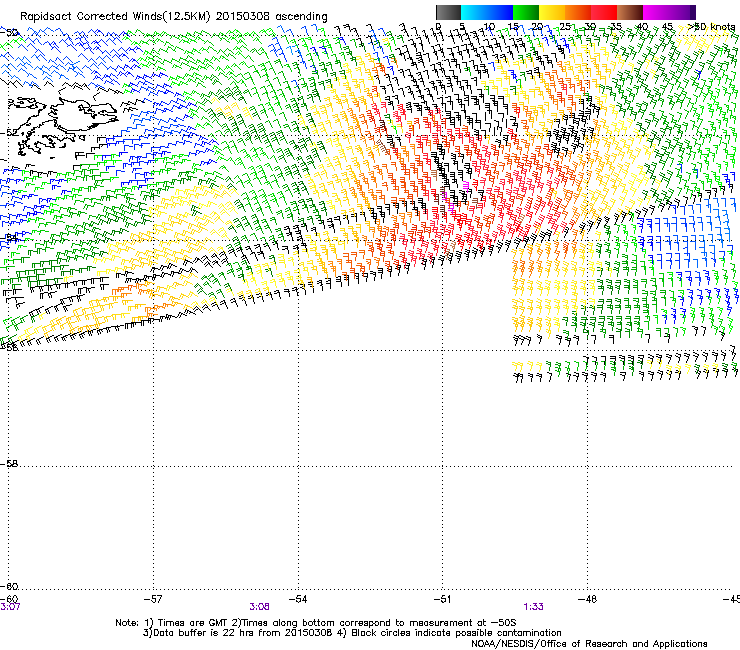The image size is (740, 650).
Task: Click longitude label '-60' on bottom axis
Action: click(9, 599)
